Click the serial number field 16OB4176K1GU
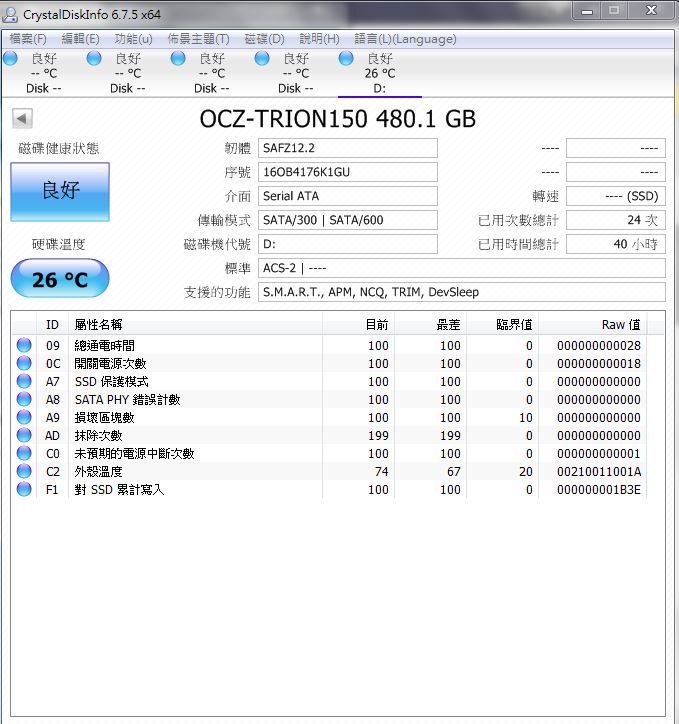The width and height of the screenshot is (679, 724). pos(348,172)
